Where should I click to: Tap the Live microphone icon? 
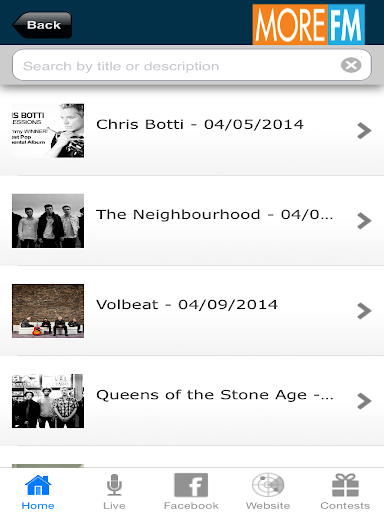click(x=114, y=485)
